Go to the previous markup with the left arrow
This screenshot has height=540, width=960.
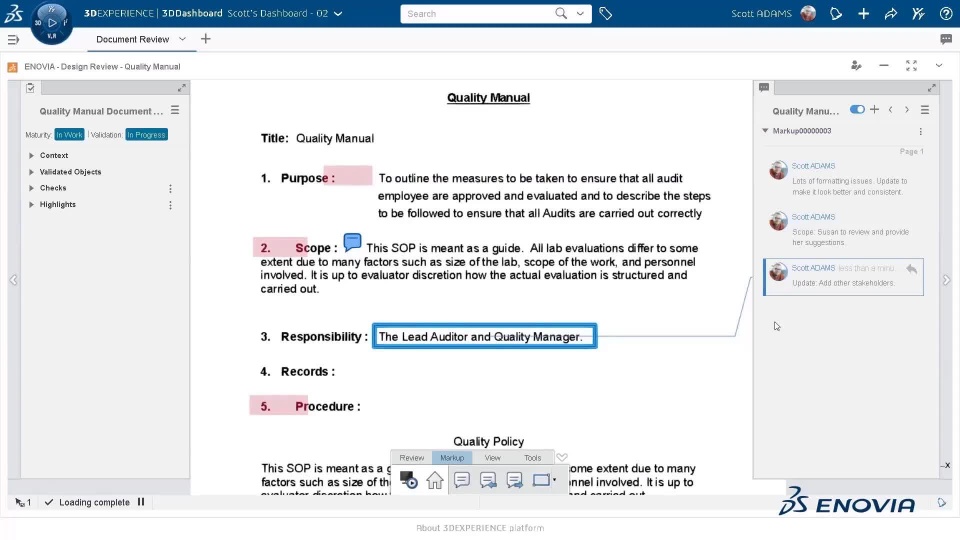point(891,110)
